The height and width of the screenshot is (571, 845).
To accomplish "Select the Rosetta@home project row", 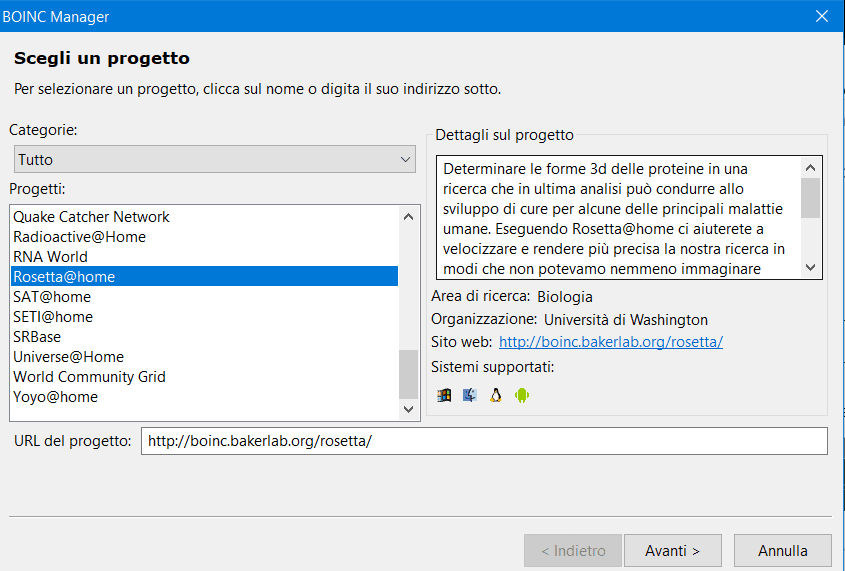I will [x=205, y=276].
